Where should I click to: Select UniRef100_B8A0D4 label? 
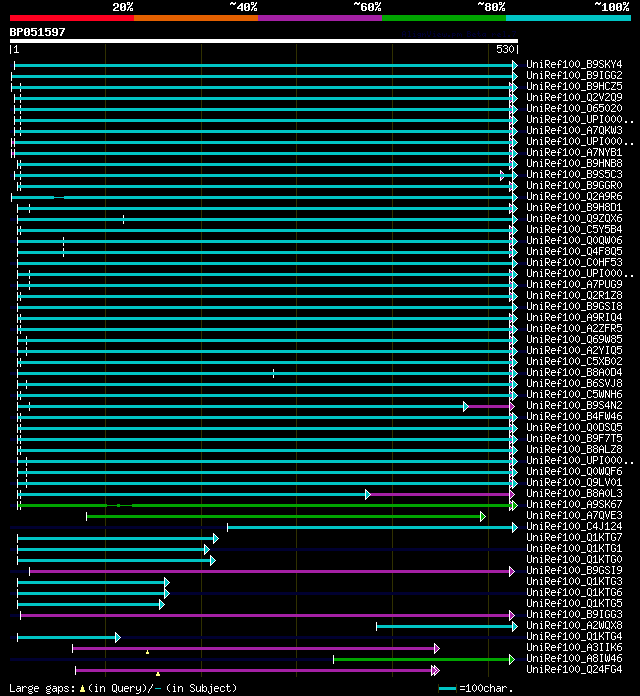[x=574, y=372]
